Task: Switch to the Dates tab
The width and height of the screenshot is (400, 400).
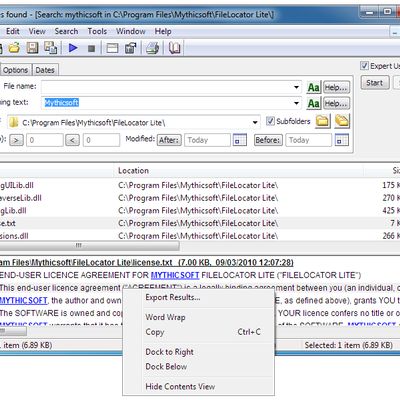Action: pyautogui.click(x=45, y=70)
